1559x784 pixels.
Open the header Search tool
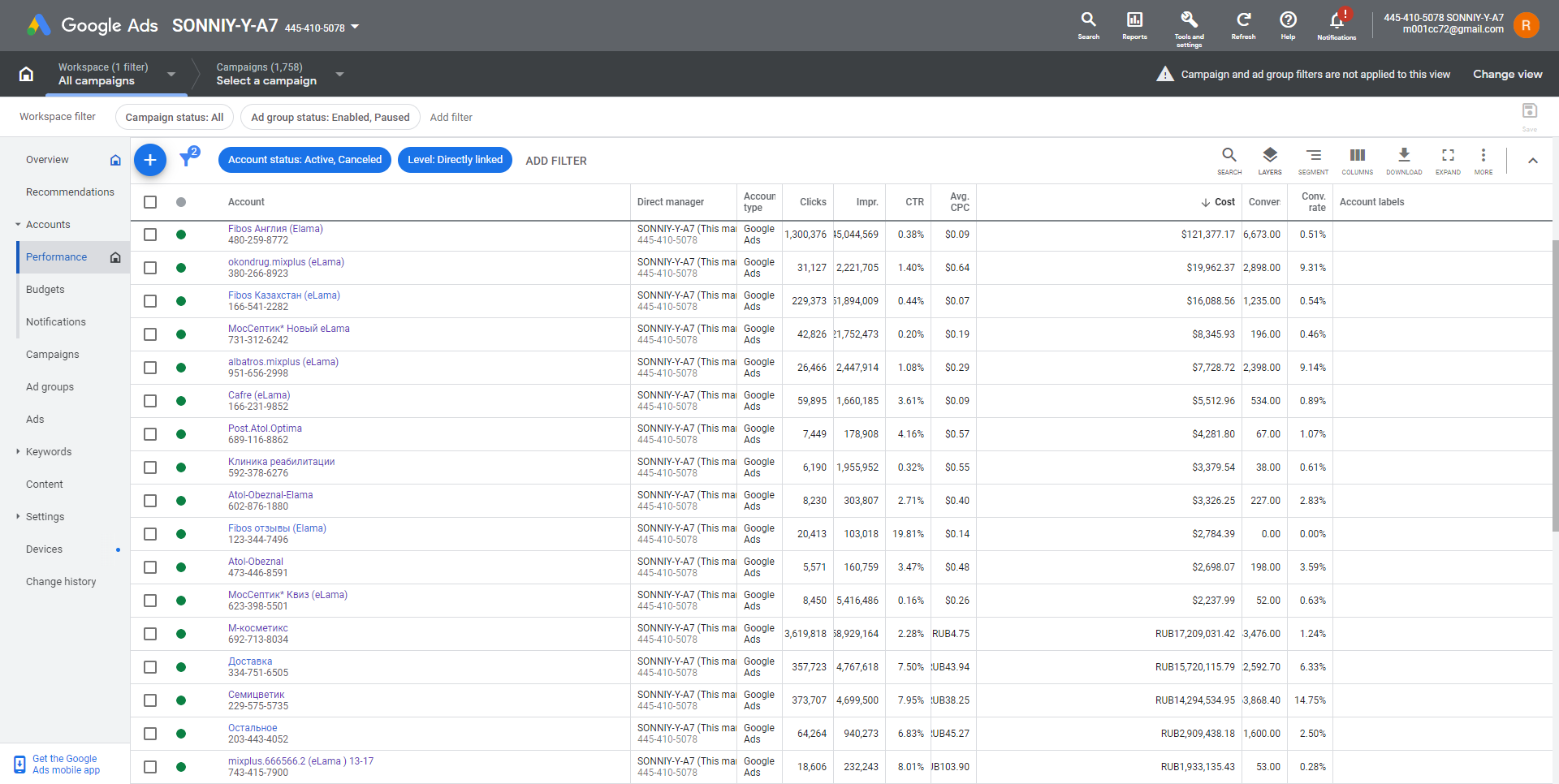(1088, 25)
